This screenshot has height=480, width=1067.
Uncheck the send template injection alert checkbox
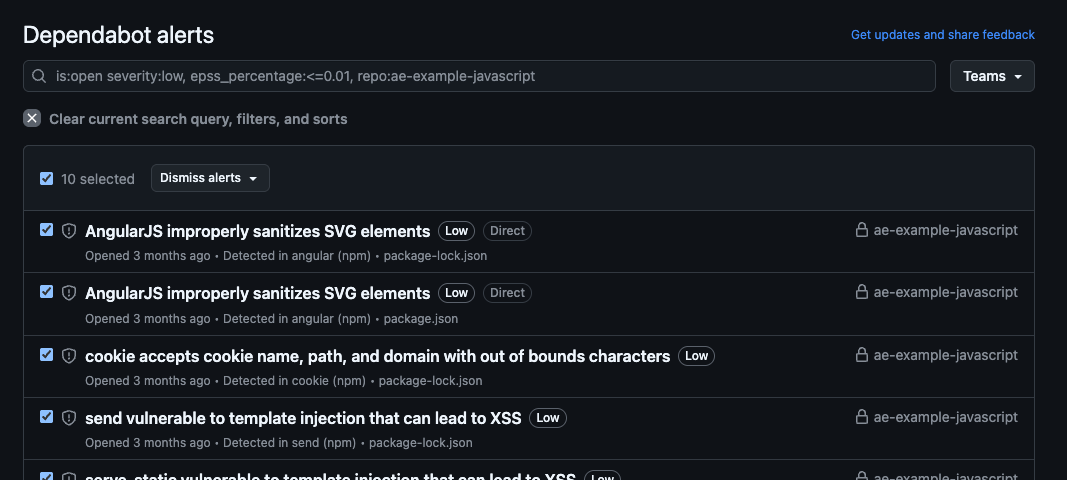coord(46,417)
